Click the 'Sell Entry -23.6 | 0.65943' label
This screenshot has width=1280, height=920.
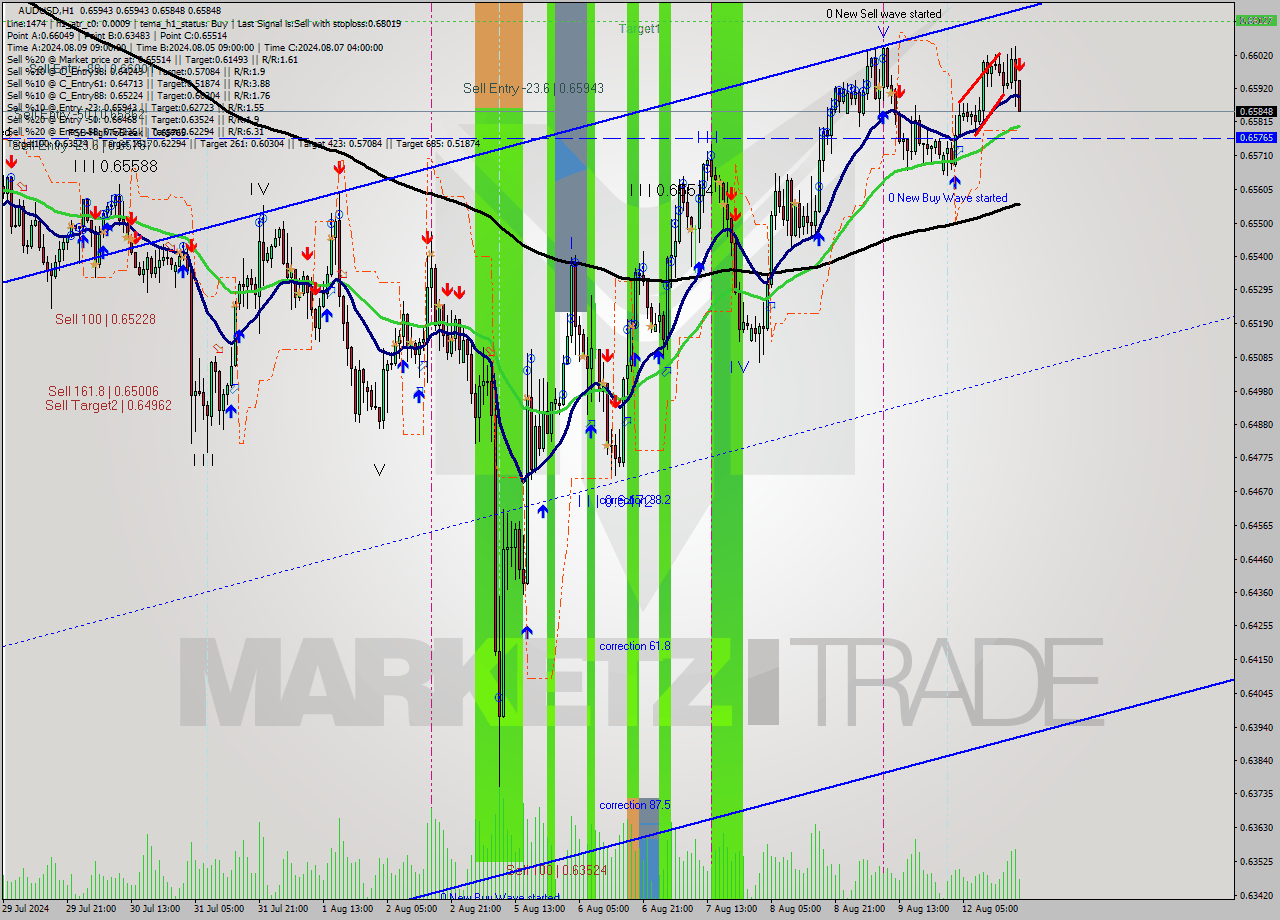[533, 88]
